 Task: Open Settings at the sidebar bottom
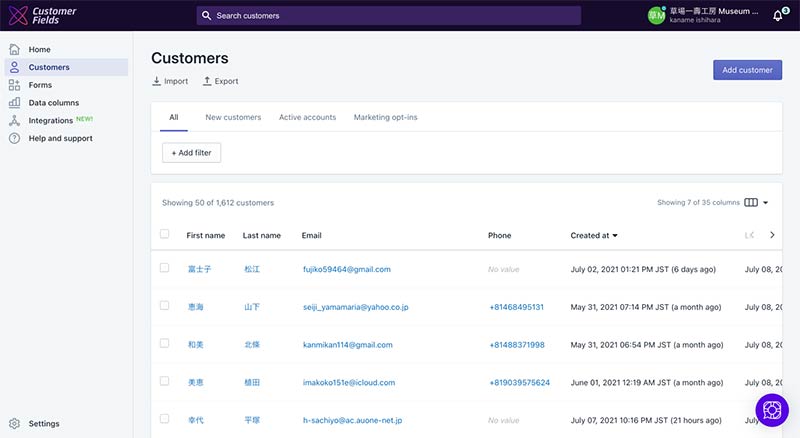tap(43, 424)
